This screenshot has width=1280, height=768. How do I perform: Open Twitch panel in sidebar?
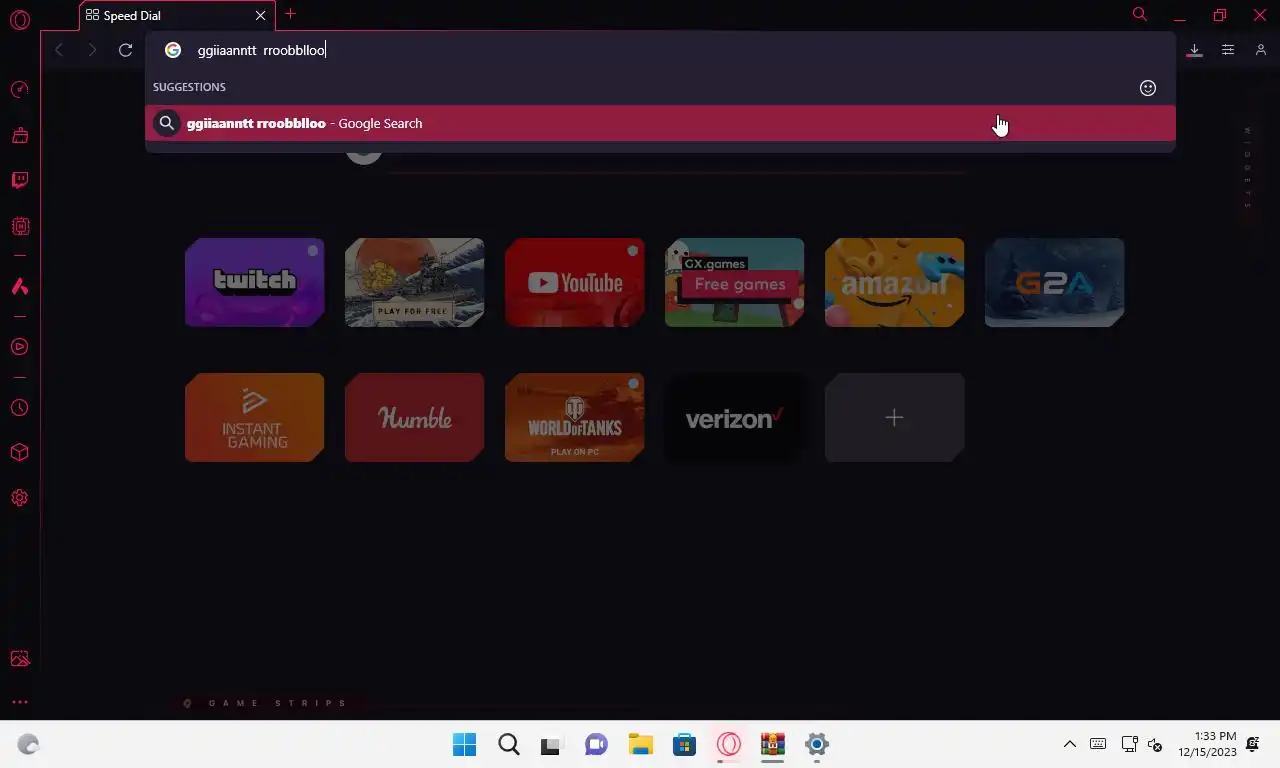(x=20, y=181)
